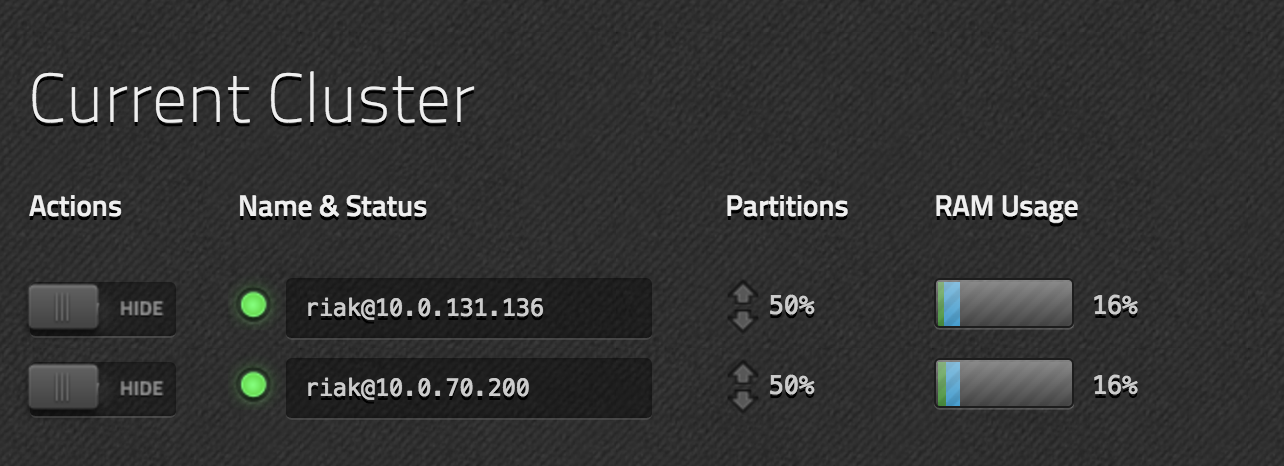Image resolution: width=1284 pixels, height=466 pixels.
Task: Click the green status indicator for riak@10.0.70.200
Action: pyautogui.click(x=254, y=385)
